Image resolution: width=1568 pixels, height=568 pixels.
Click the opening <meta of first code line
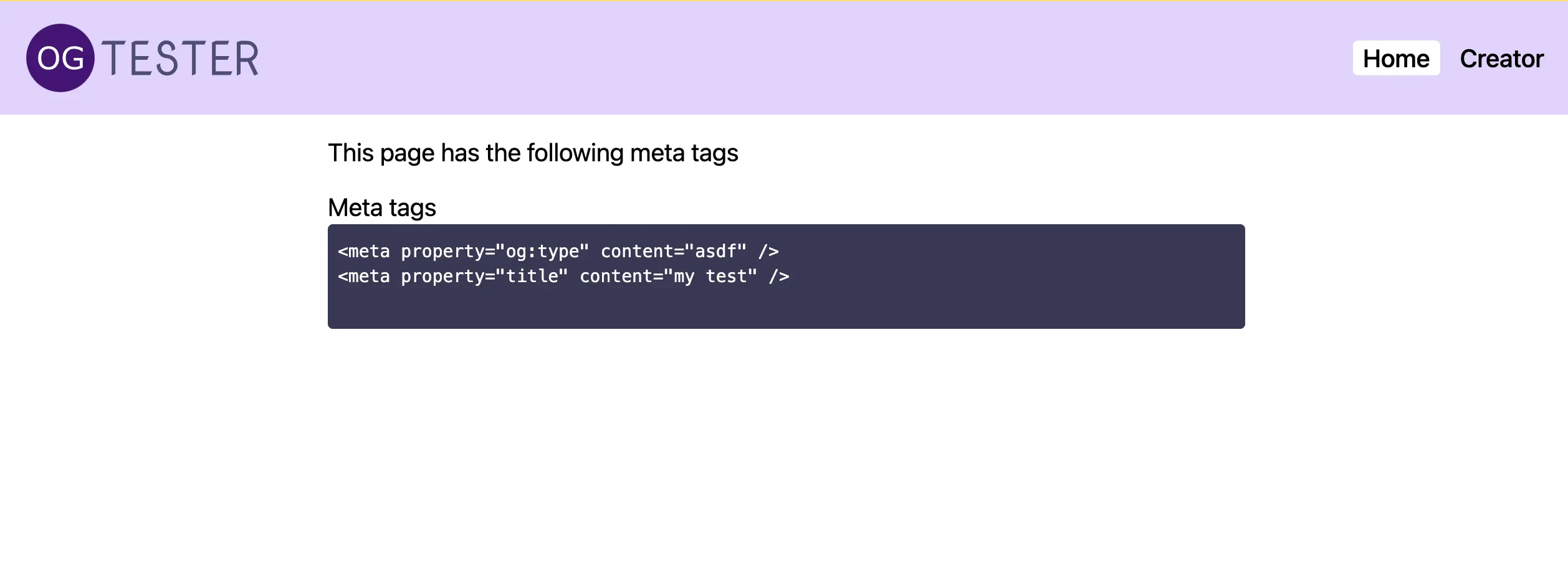tap(364, 252)
